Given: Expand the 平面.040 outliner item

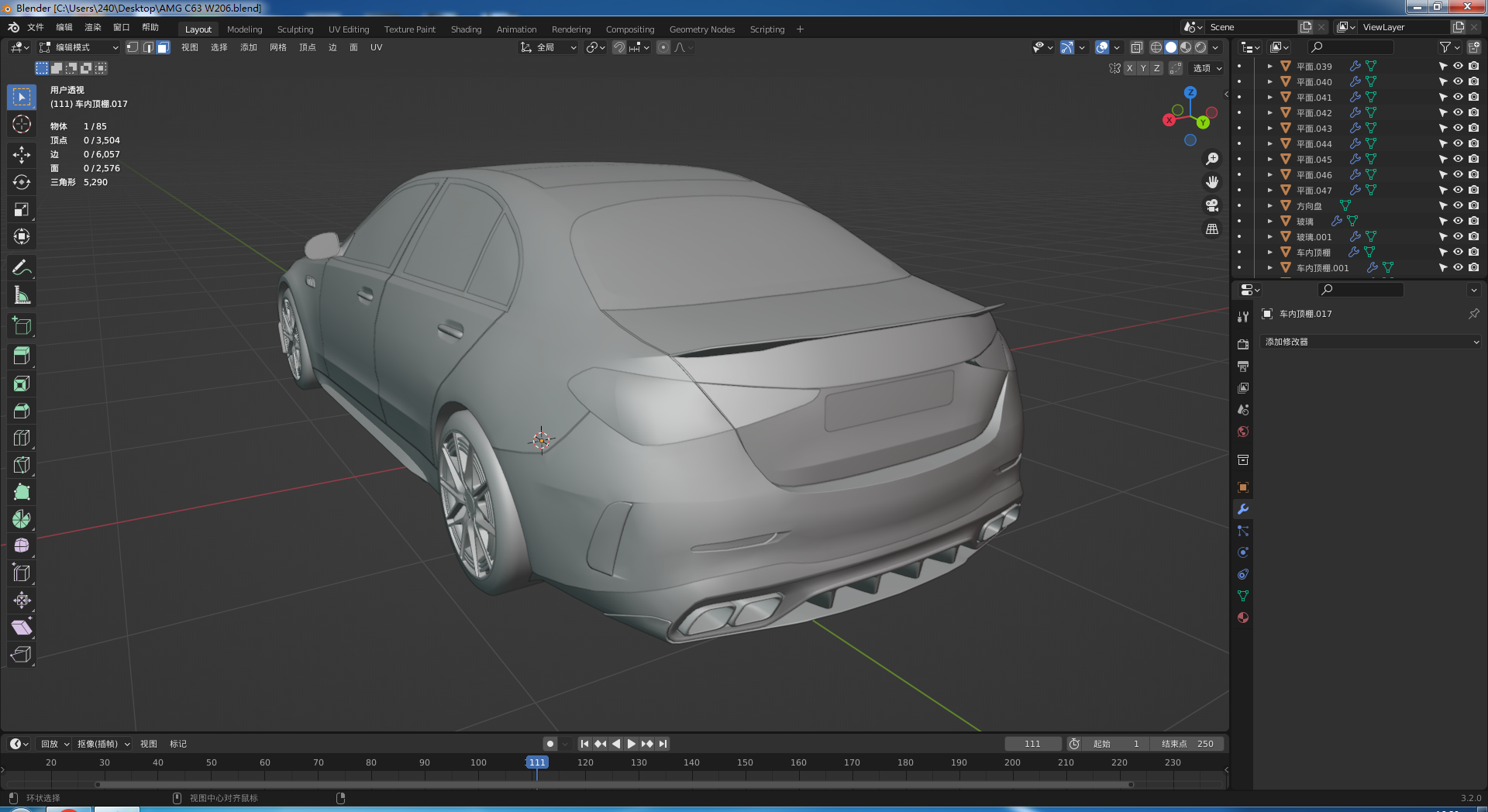Looking at the screenshot, I should pos(1269,81).
